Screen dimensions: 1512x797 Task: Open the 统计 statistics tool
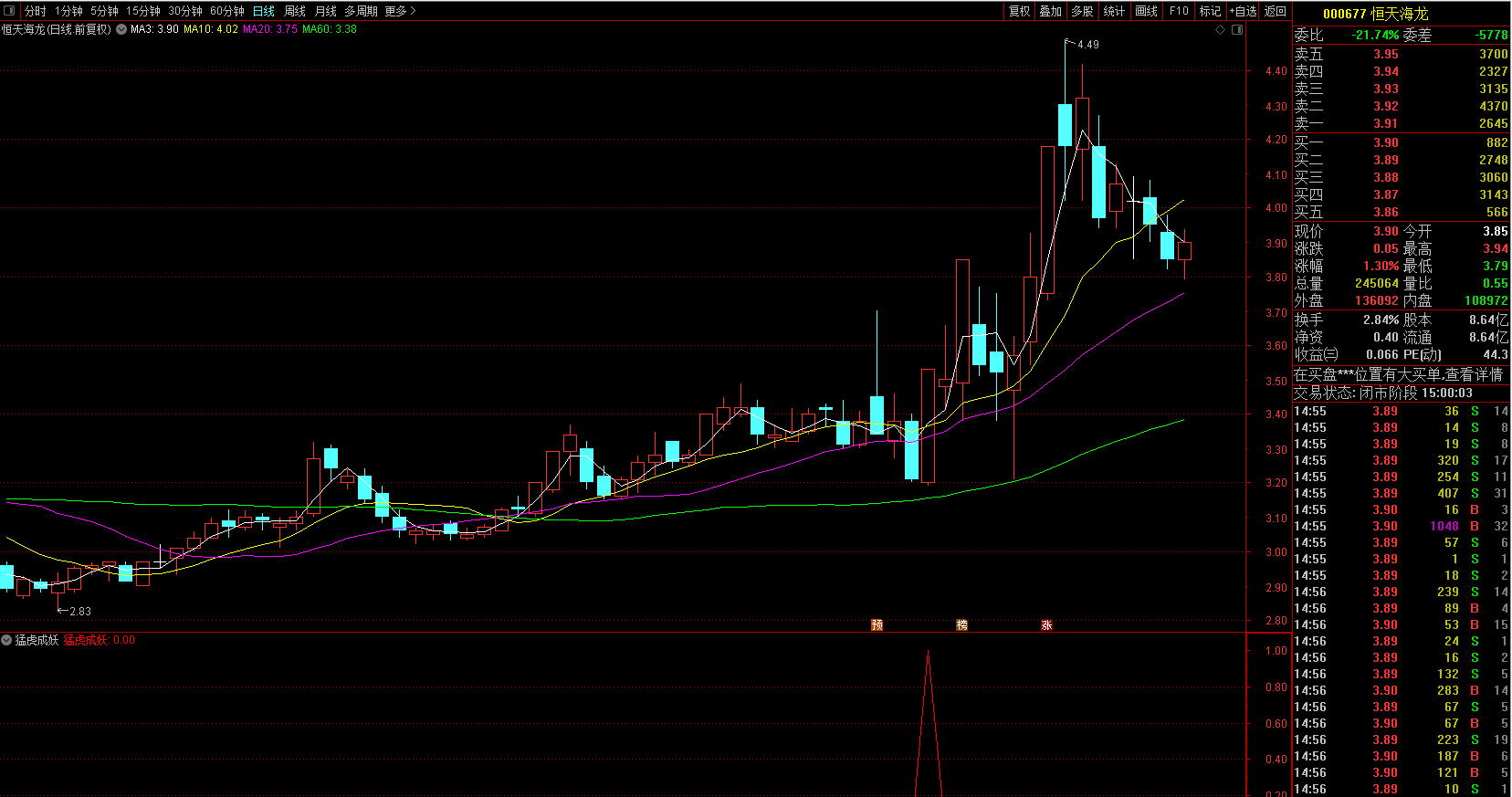[1114, 11]
